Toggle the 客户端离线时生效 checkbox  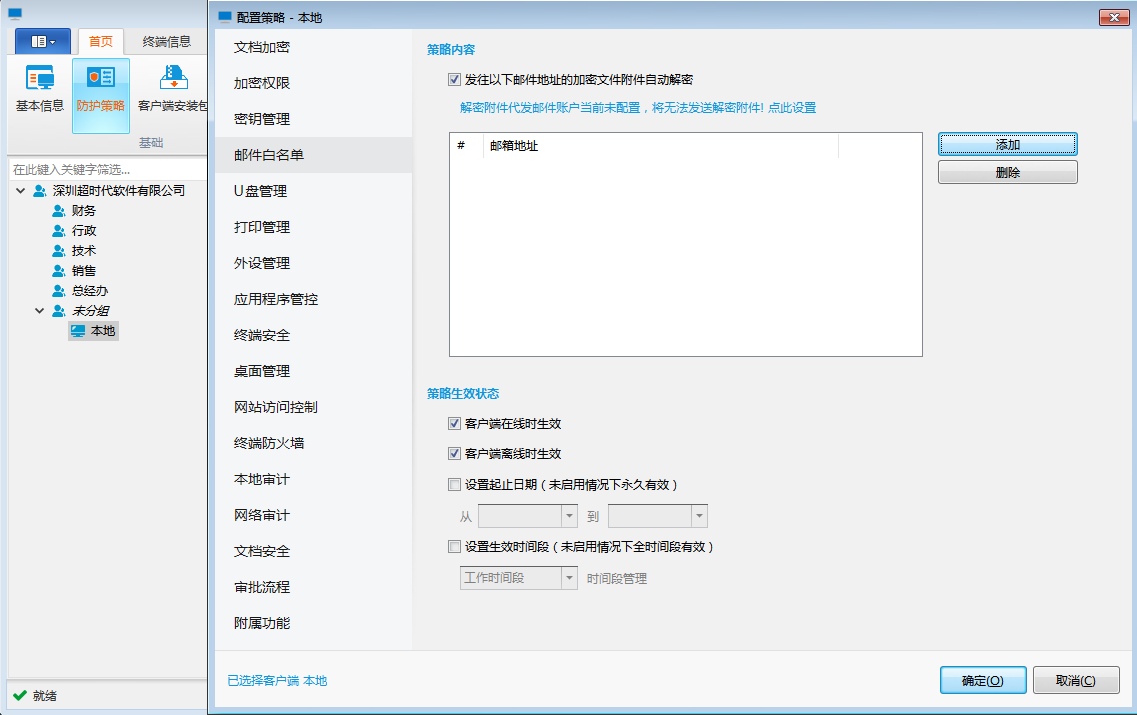point(455,454)
